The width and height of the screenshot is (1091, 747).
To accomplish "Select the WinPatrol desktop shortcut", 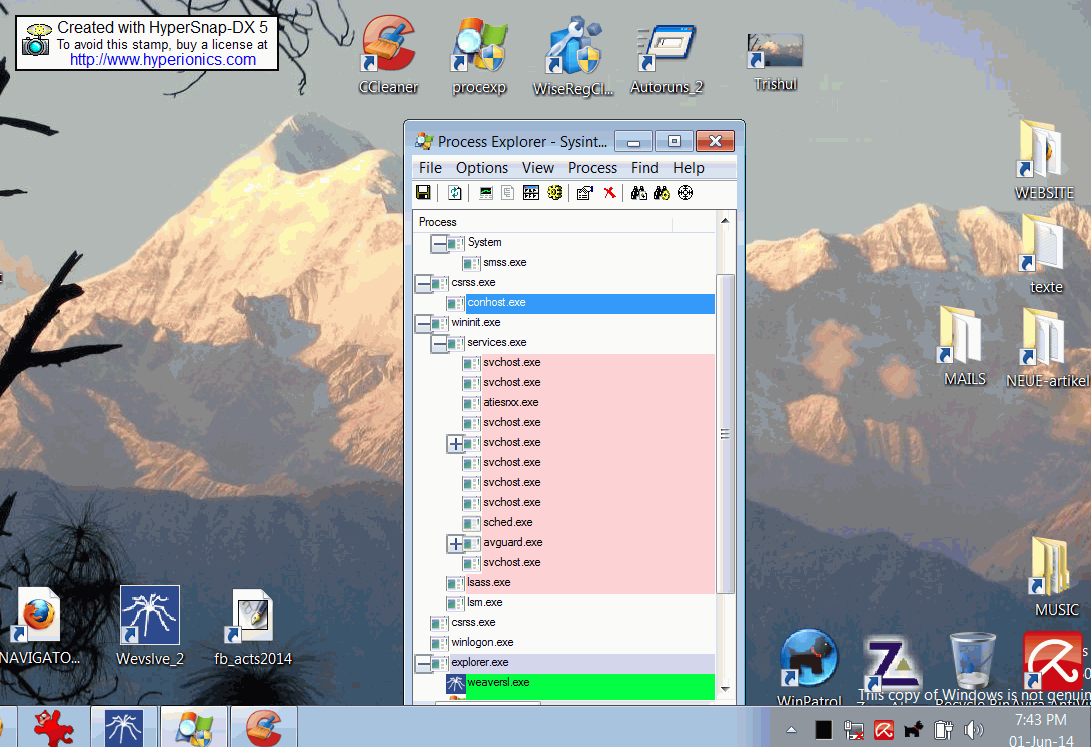I will pyautogui.click(x=809, y=668).
